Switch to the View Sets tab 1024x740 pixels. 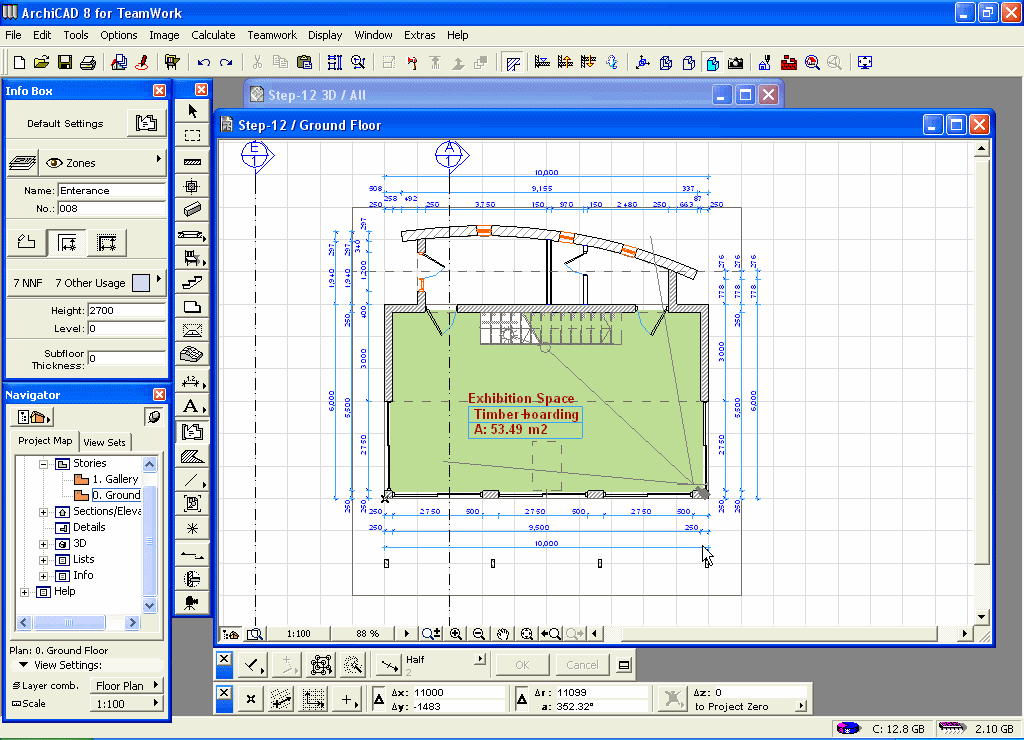point(104,442)
